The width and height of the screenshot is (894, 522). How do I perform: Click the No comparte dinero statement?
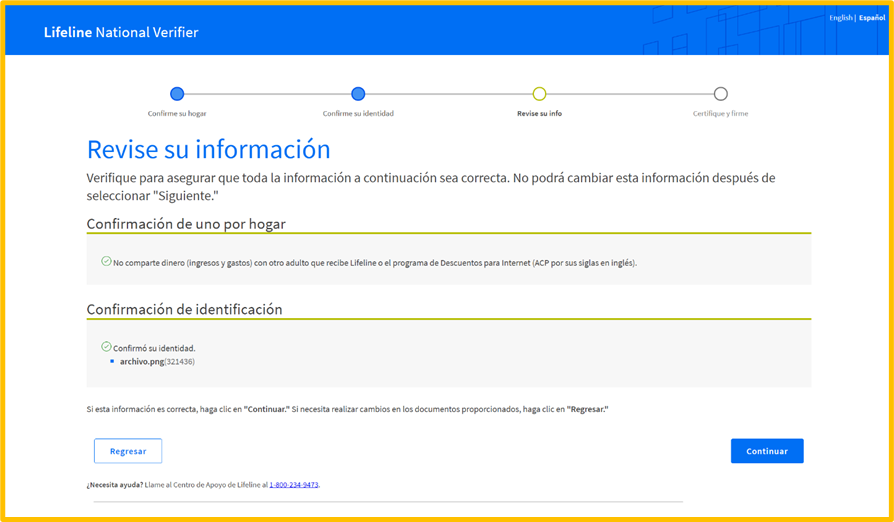coord(375,263)
